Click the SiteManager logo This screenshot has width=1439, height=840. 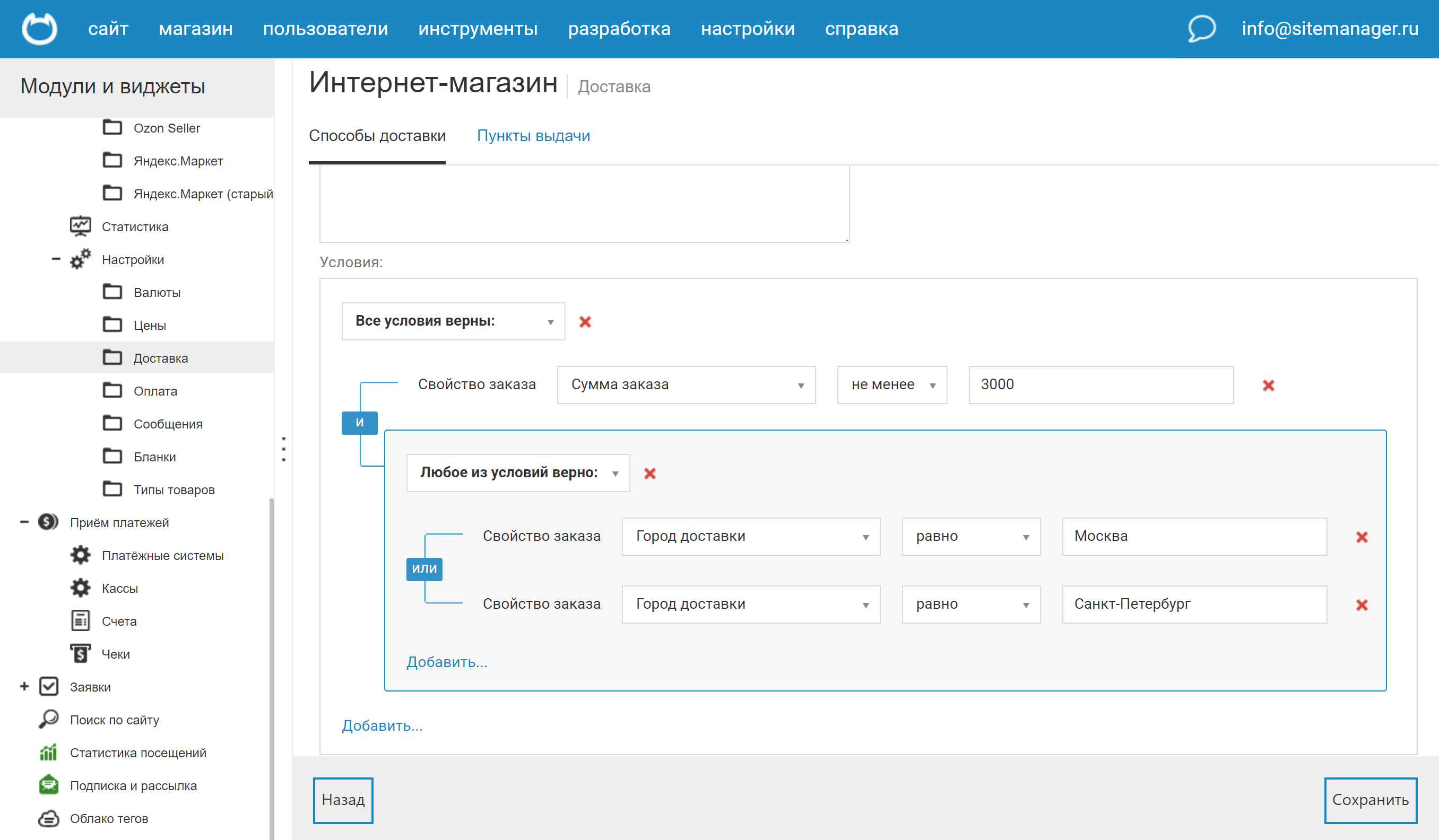tap(39, 29)
